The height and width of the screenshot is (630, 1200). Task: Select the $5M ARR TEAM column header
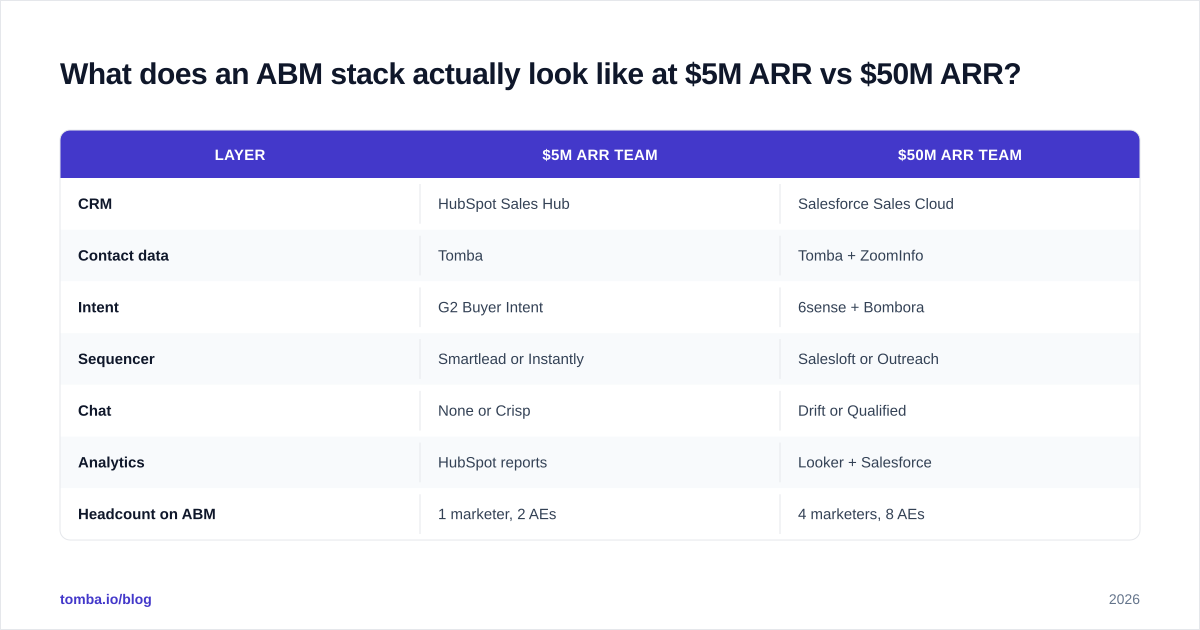(600, 155)
